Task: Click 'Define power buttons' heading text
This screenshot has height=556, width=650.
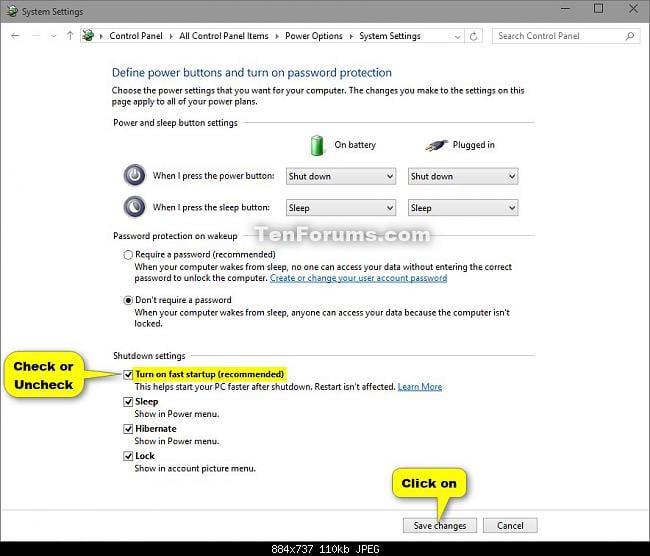Action: click(252, 73)
